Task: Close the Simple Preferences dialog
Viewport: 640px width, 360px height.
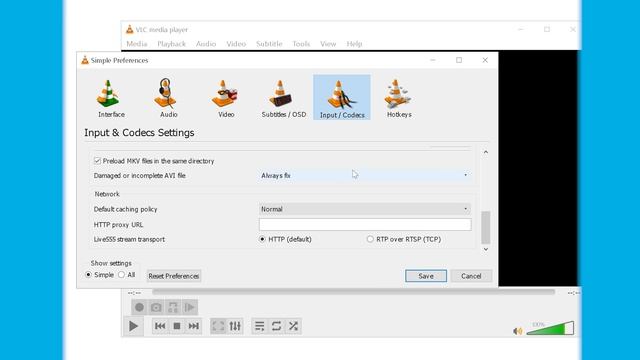Action: coord(485,60)
